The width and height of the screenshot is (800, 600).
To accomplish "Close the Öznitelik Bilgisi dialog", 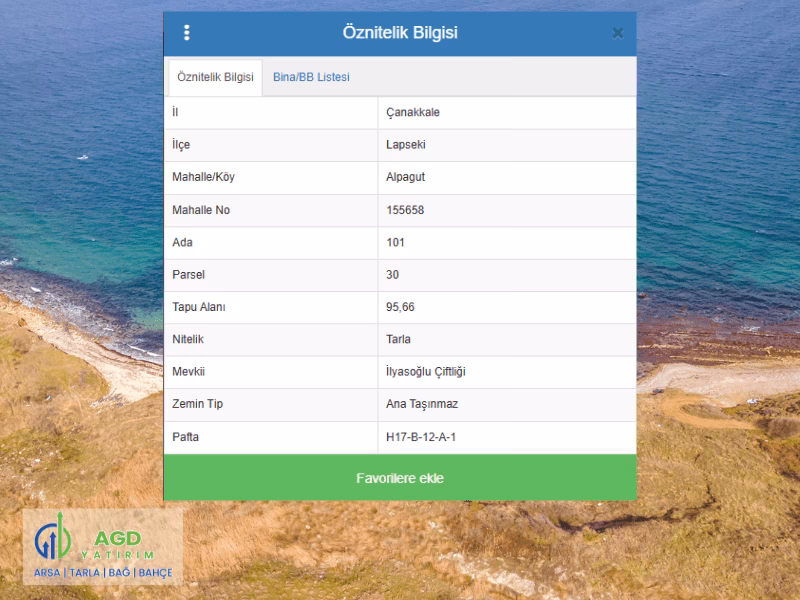I will click(617, 33).
